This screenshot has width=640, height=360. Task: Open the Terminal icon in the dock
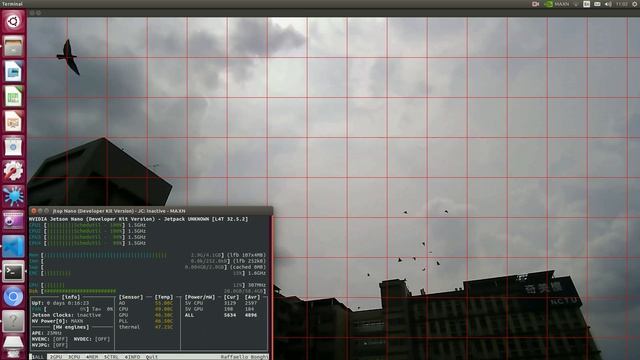13,271
